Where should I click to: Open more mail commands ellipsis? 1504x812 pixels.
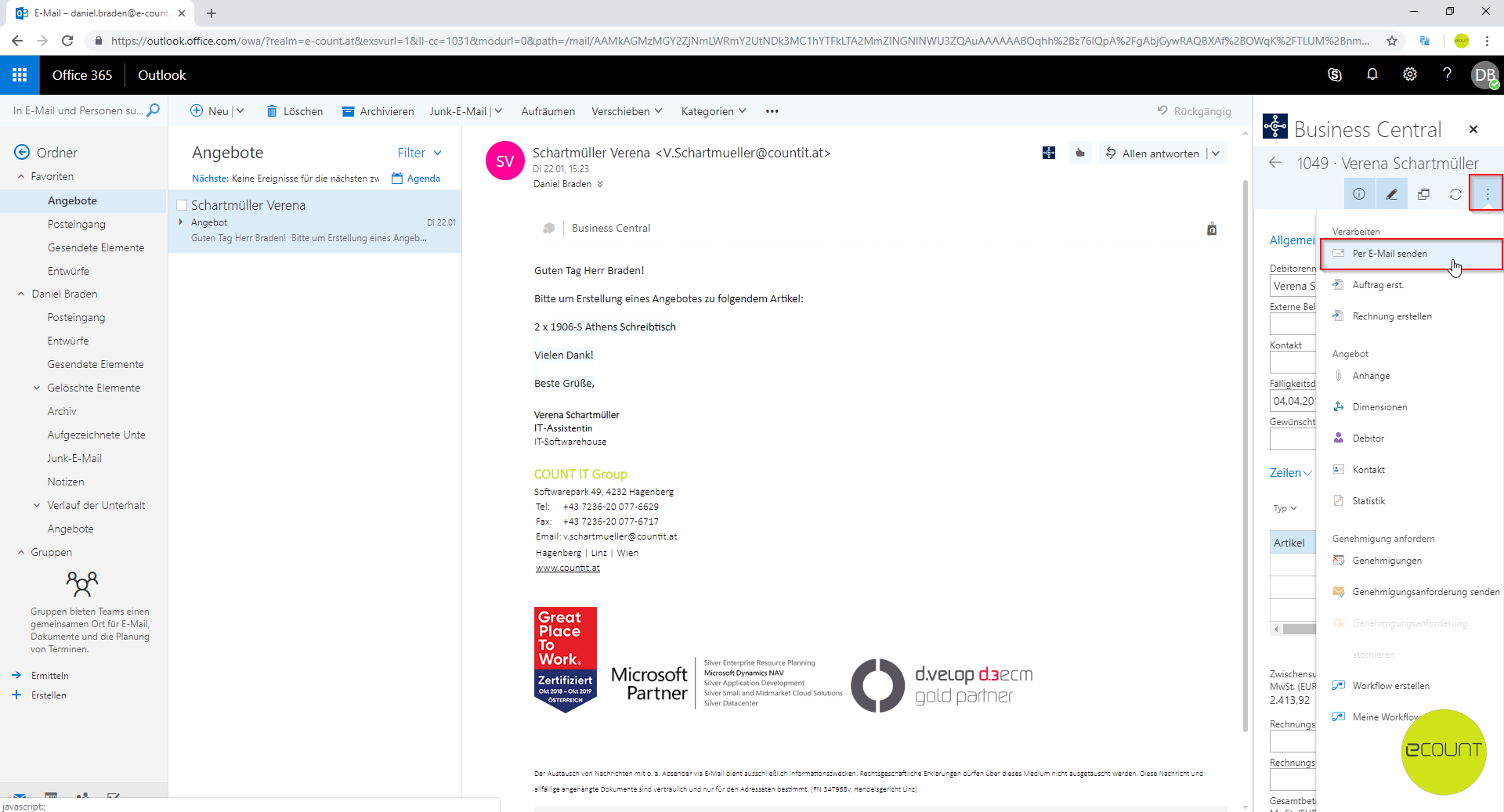click(x=772, y=111)
